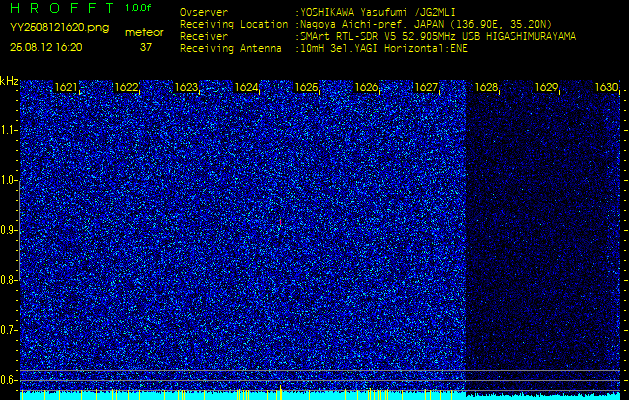The image size is (629, 400).
Task: Click the 1621 time marker
Action: [66, 87]
